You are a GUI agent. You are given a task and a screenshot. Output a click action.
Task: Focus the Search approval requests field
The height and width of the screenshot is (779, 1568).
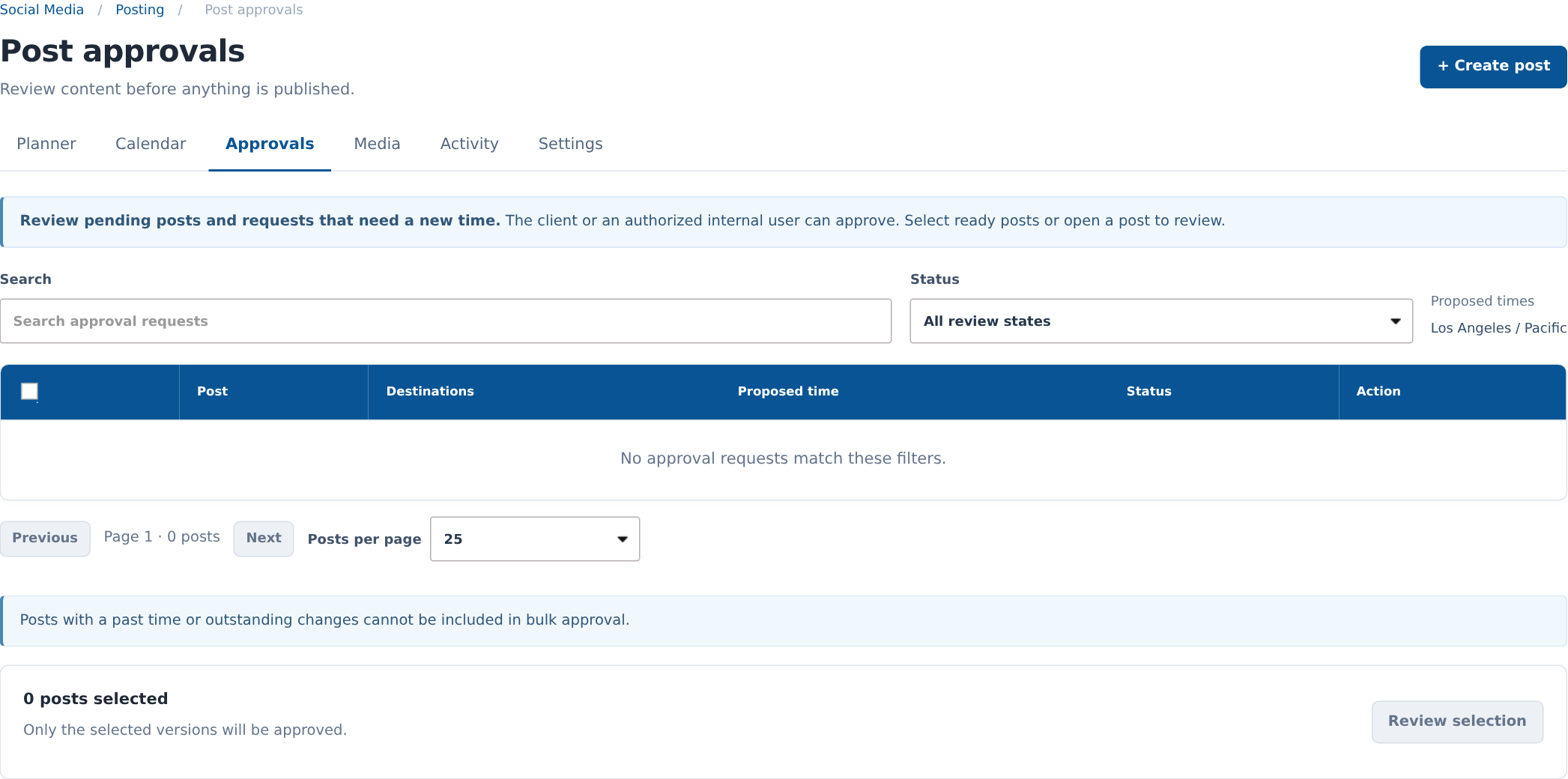tap(446, 321)
